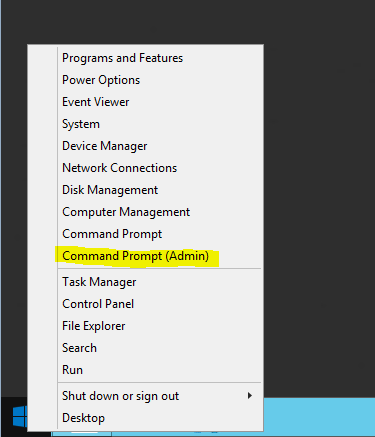
Task: Select Power Options from the menu
Action: (101, 80)
